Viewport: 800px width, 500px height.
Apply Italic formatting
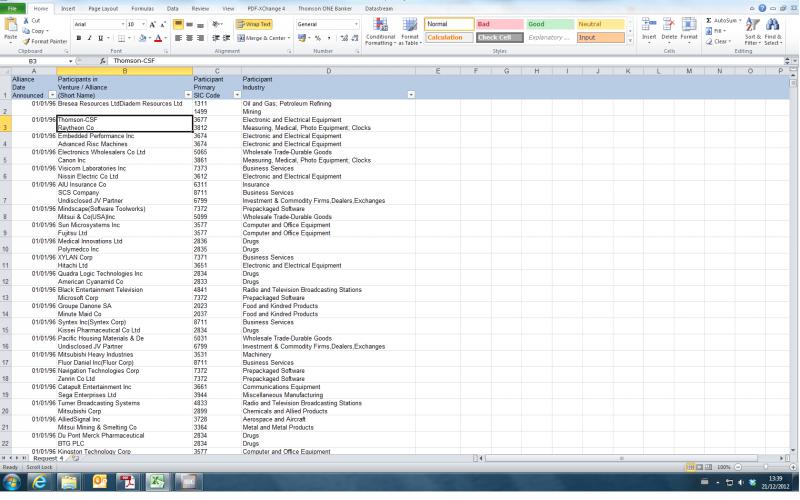click(89, 38)
